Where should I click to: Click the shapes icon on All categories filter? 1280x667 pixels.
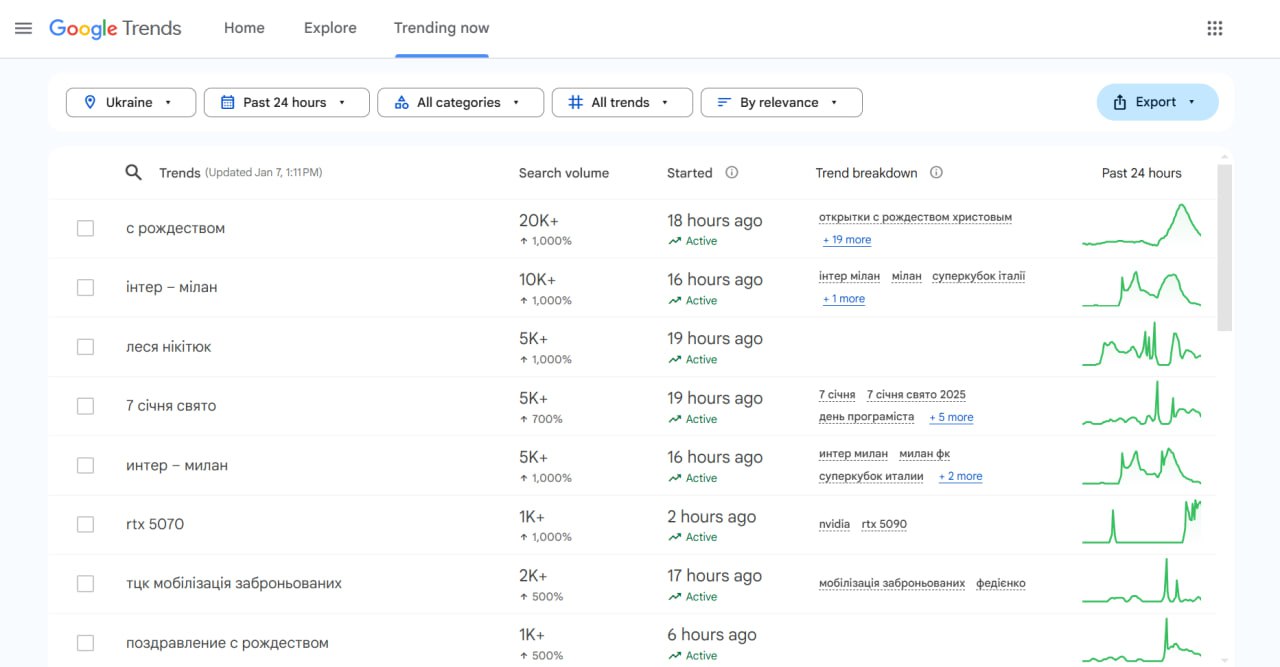pyautogui.click(x=401, y=102)
